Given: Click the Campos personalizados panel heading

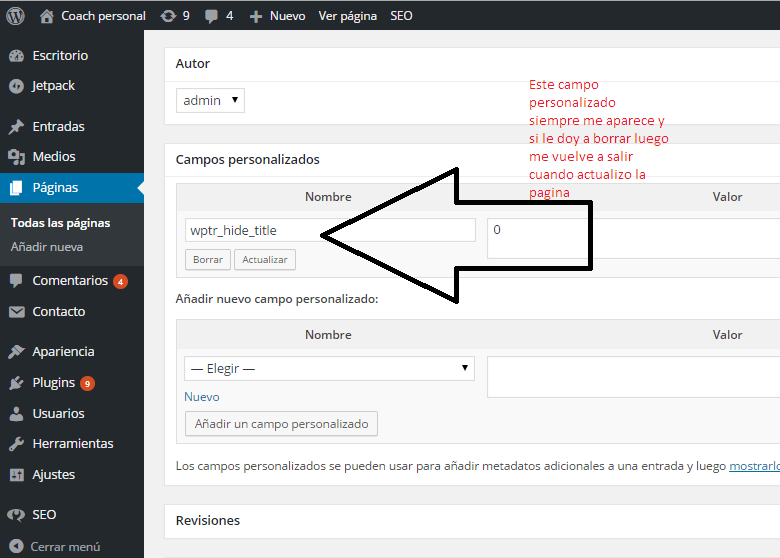Looking at the screenshot, I should pyautogui.click(x=248, y=160).
